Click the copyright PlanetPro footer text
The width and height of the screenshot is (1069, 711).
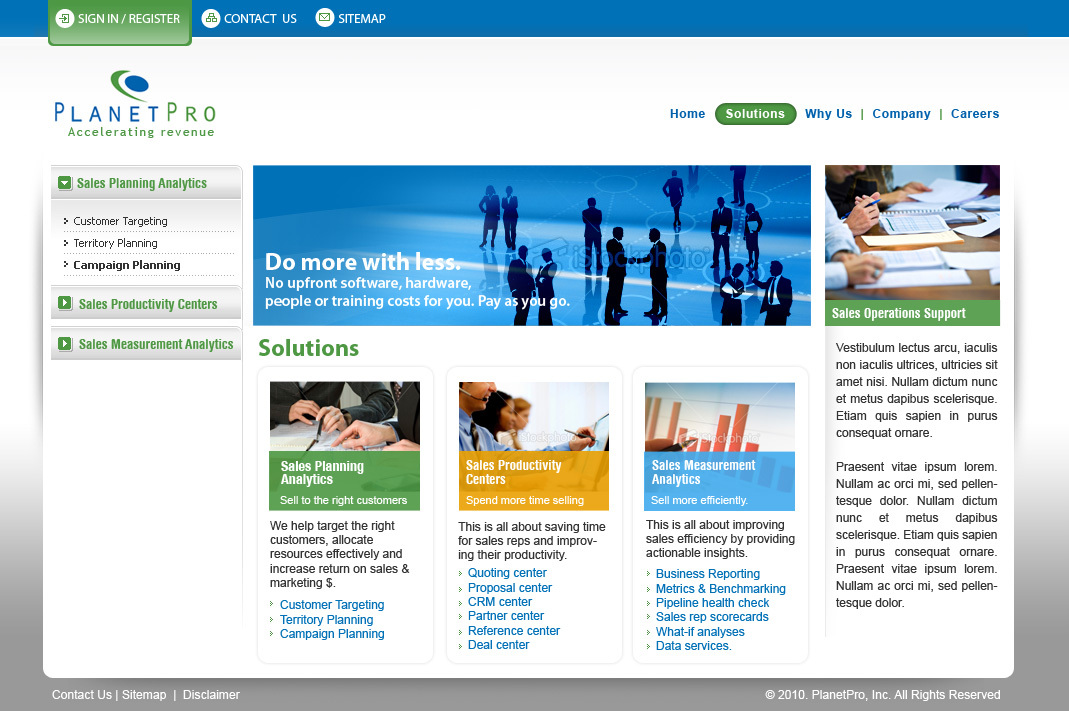[883, 695]
